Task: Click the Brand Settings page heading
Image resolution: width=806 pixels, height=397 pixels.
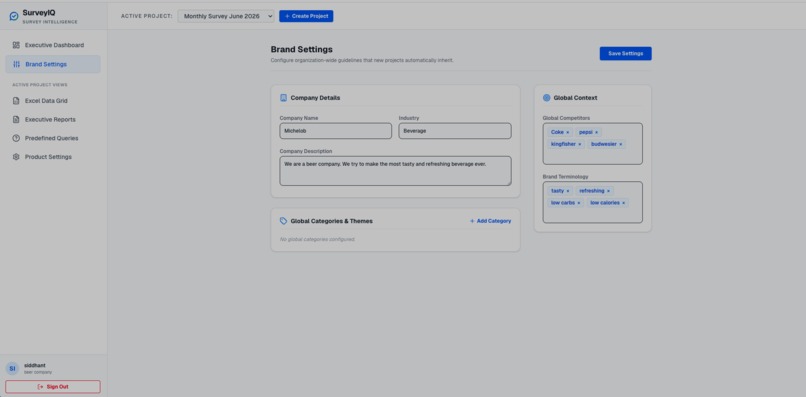Action: coord(302,49)
